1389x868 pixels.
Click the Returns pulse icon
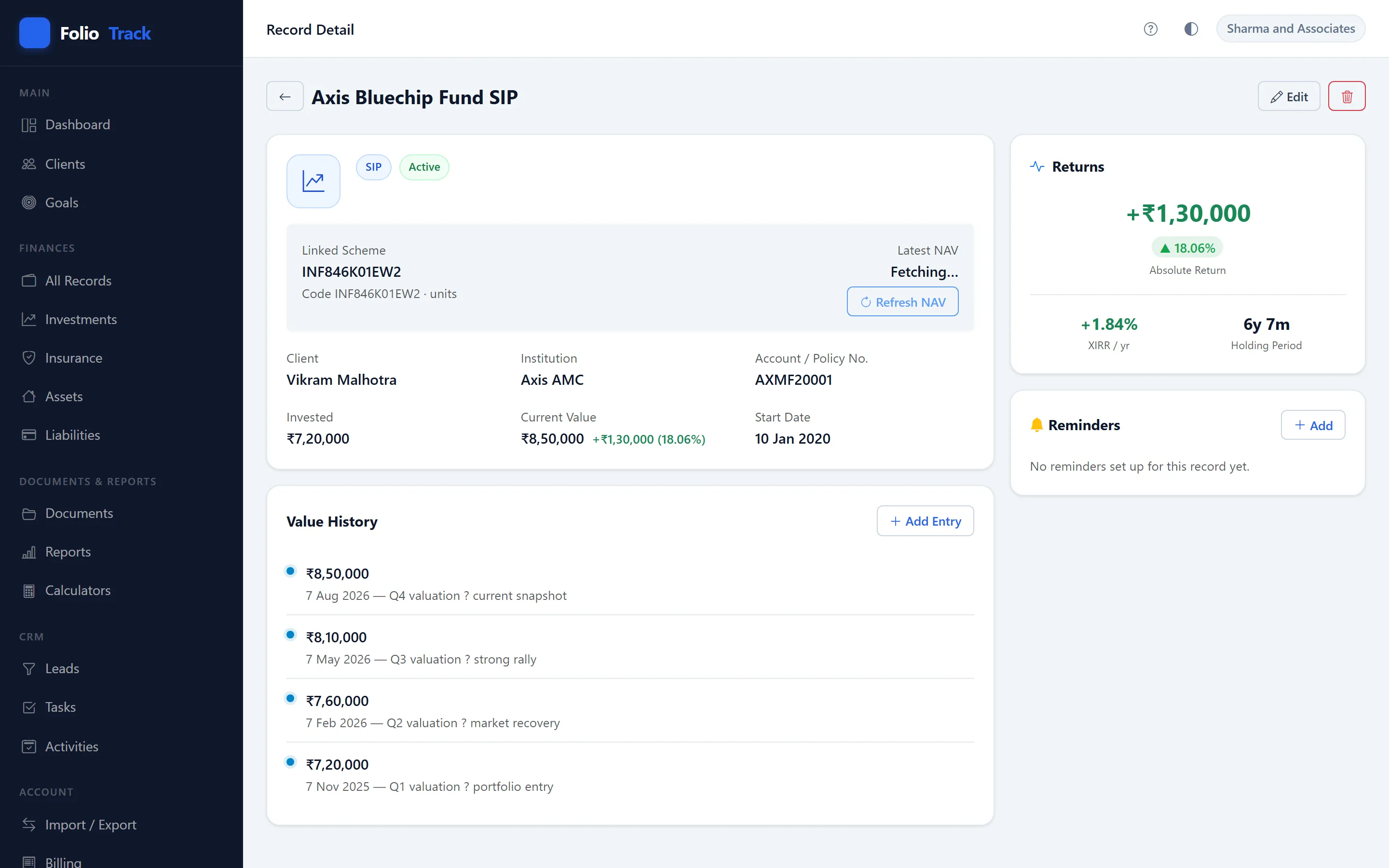(1036, 166)
